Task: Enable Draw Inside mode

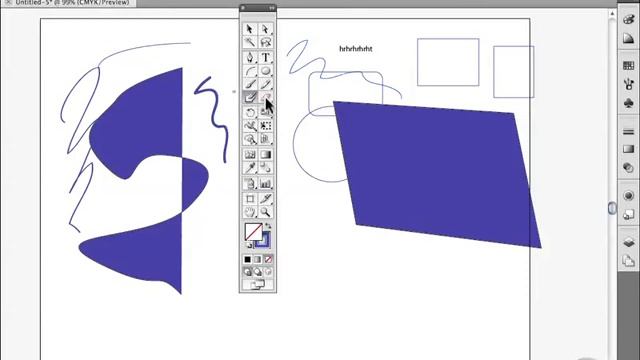Action: 268,272
